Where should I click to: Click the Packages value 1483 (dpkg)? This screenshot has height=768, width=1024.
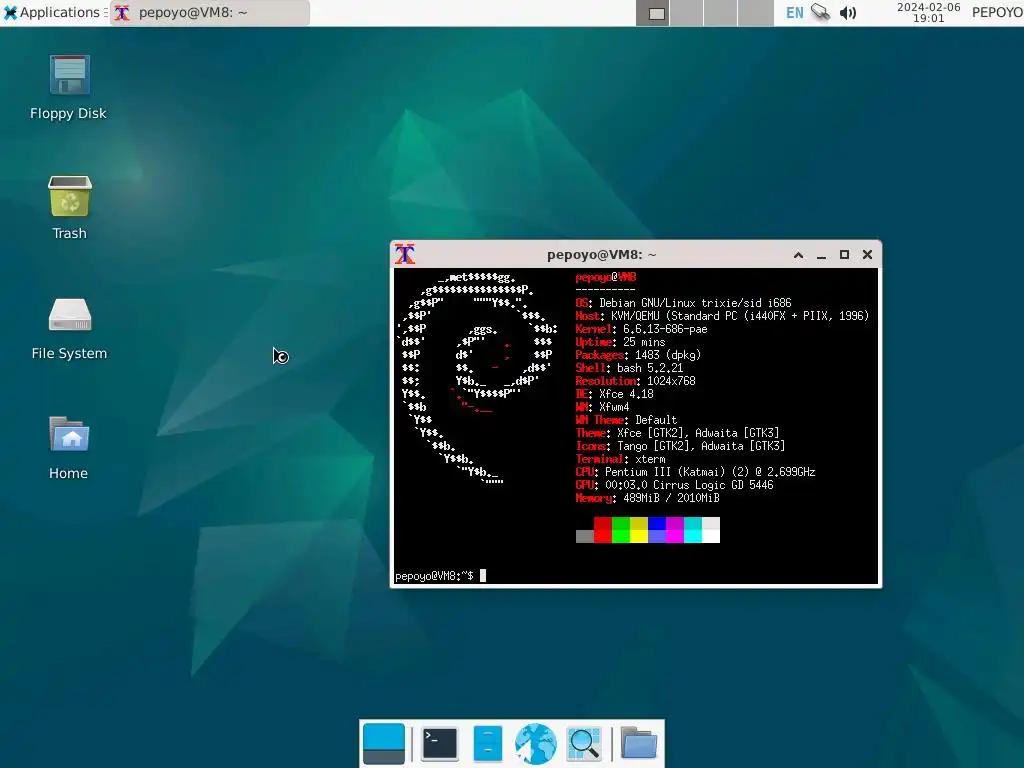pos(667,355)
